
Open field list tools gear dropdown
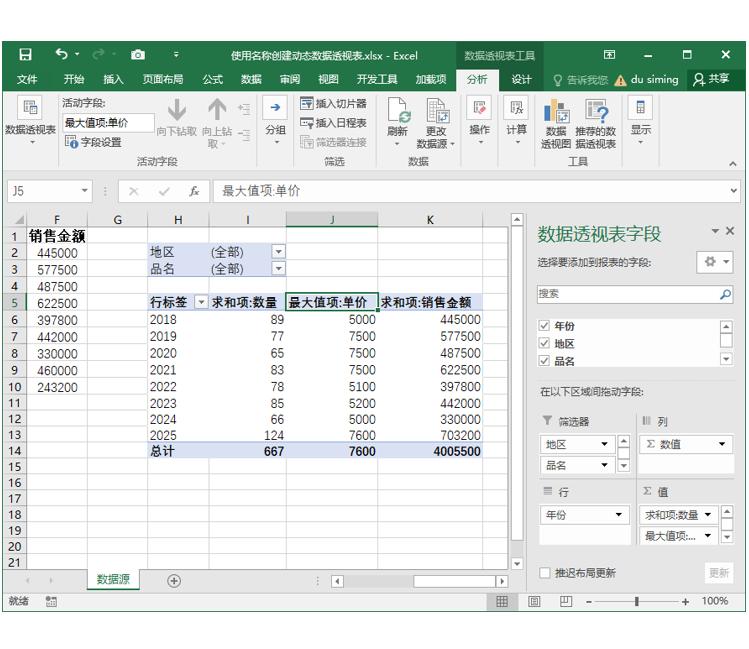(715, 262)
